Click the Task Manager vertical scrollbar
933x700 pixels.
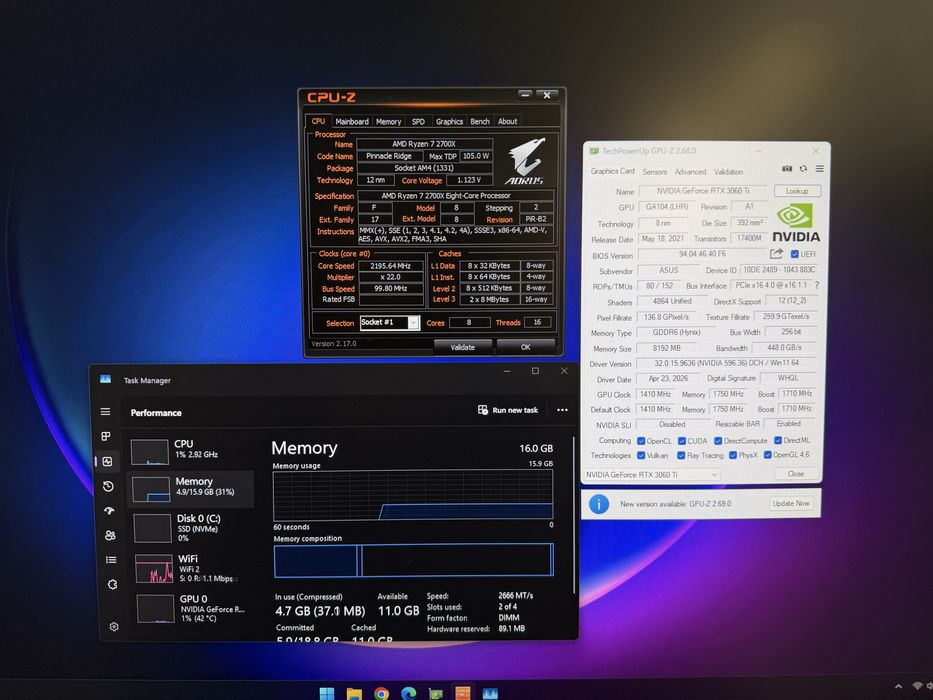[574, 515]
